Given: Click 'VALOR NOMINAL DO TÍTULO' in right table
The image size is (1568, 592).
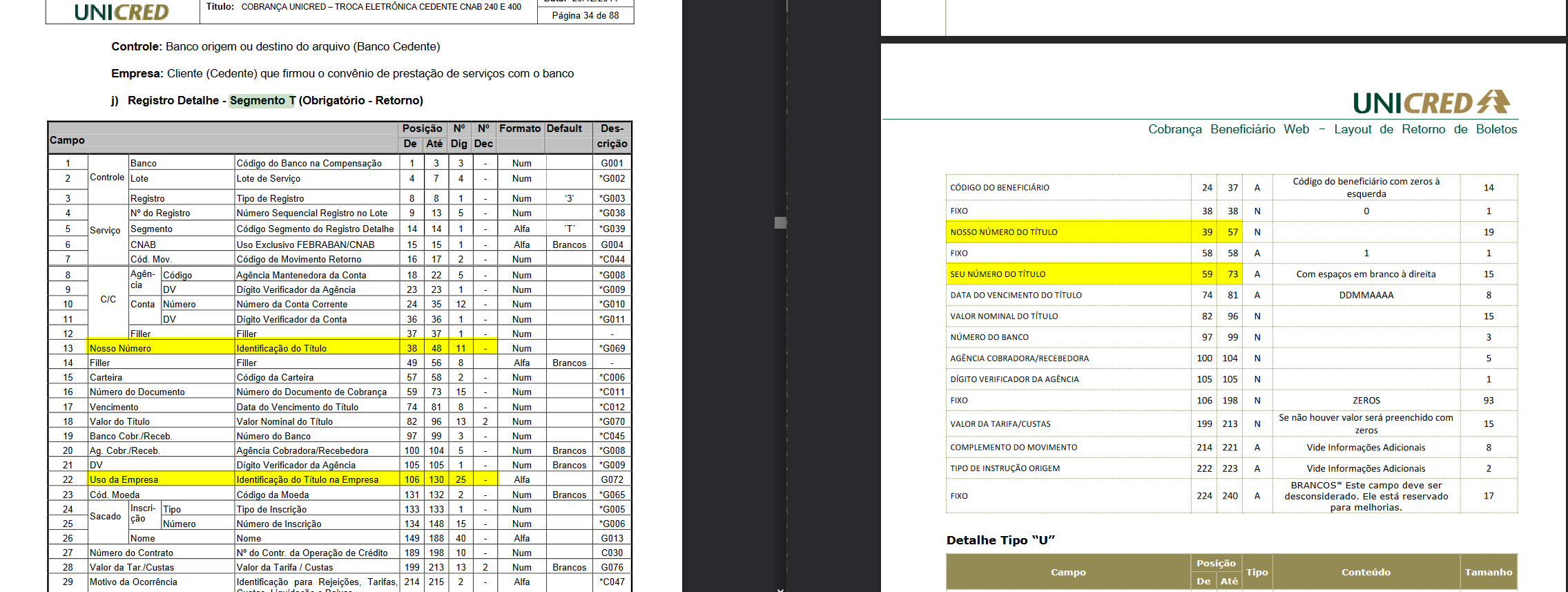Looking at the screenshot, I should click(x=1004, y=316).
